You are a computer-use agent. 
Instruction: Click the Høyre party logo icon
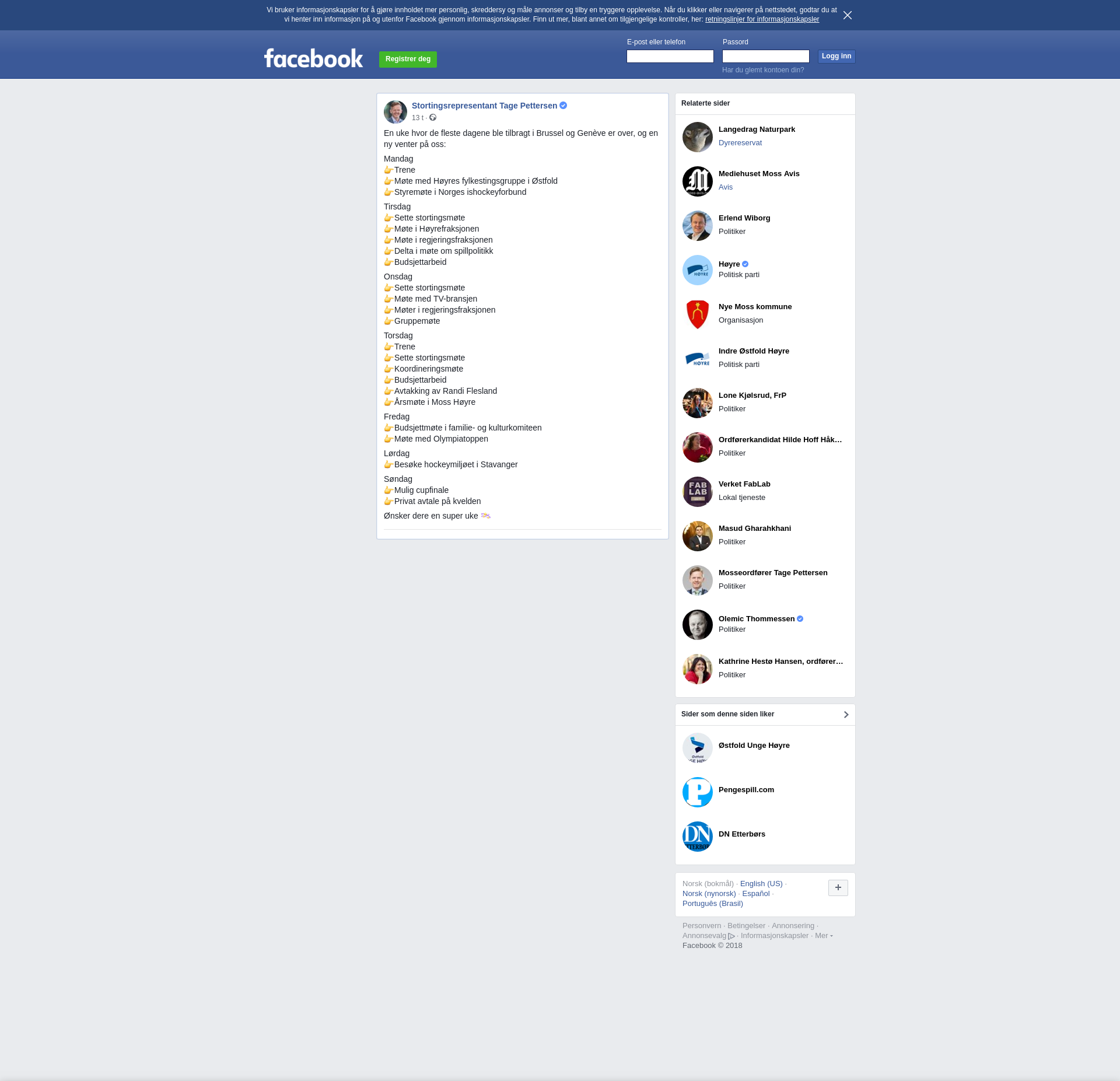point(697,270)
